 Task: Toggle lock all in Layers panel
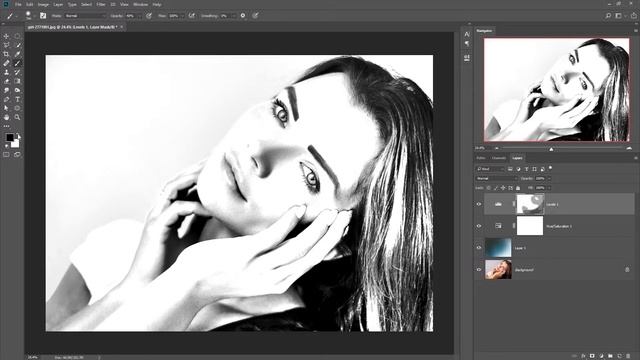click(518, 188)
